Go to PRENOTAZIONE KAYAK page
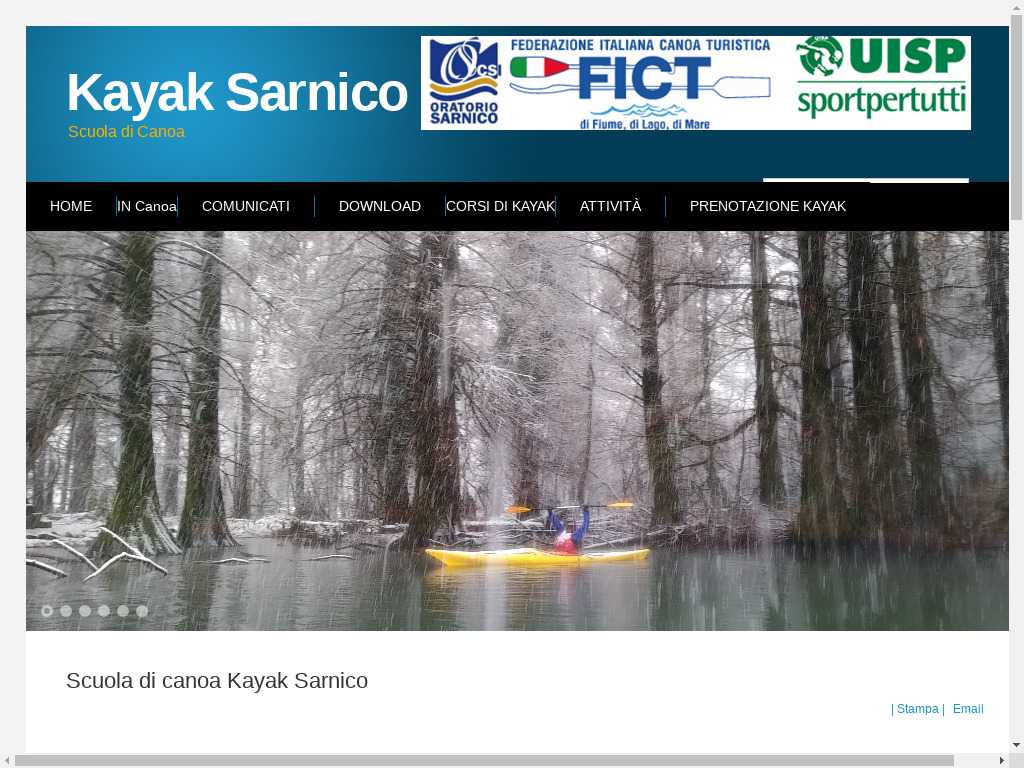1024x768 pixels. 767,206
